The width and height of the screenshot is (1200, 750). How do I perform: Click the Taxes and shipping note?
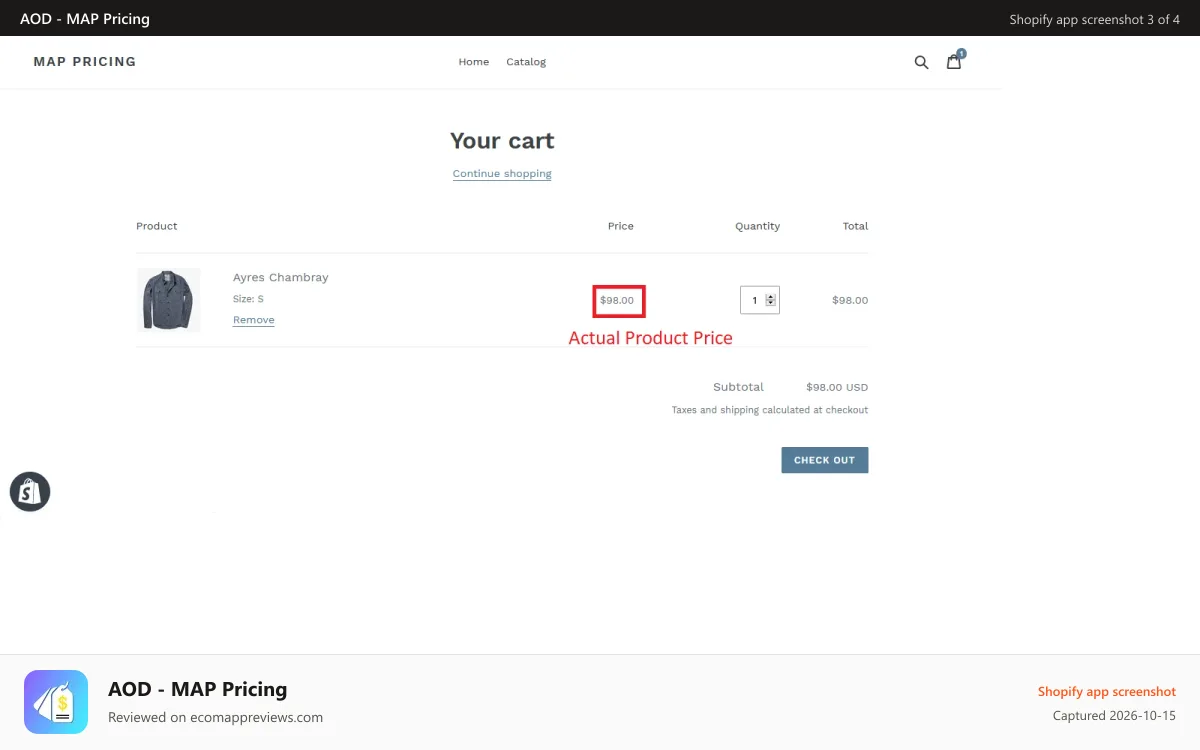pos(770,410)
